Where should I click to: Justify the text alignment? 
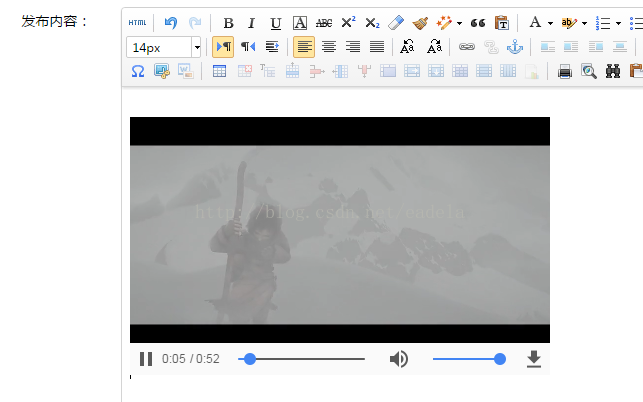pyautogui.click(x=377, y=47)
